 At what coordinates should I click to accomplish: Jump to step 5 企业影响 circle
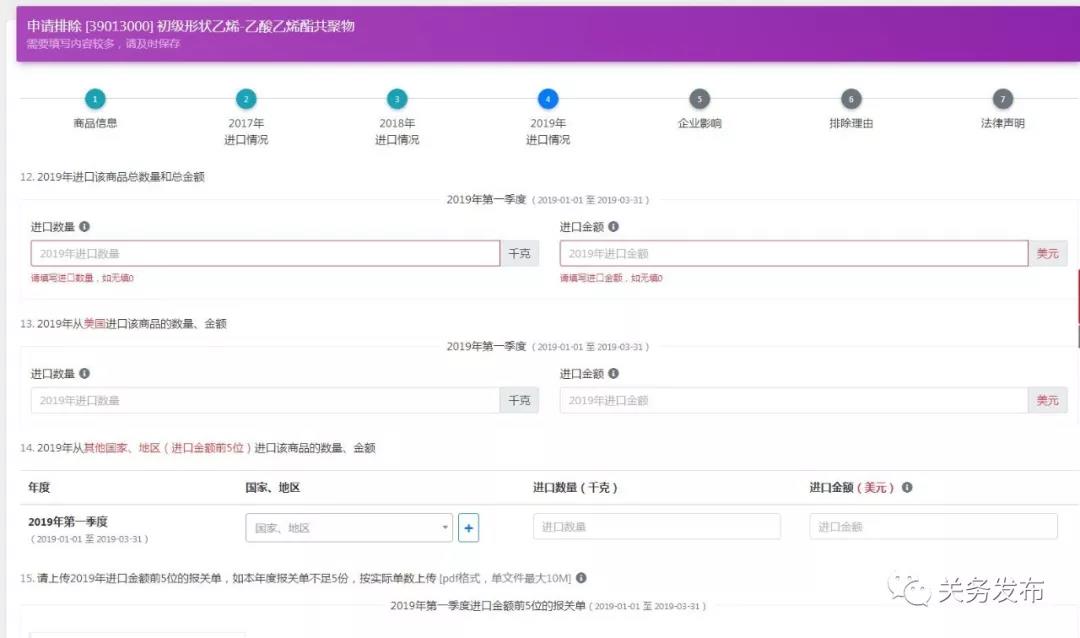click(x=699, y=99)
